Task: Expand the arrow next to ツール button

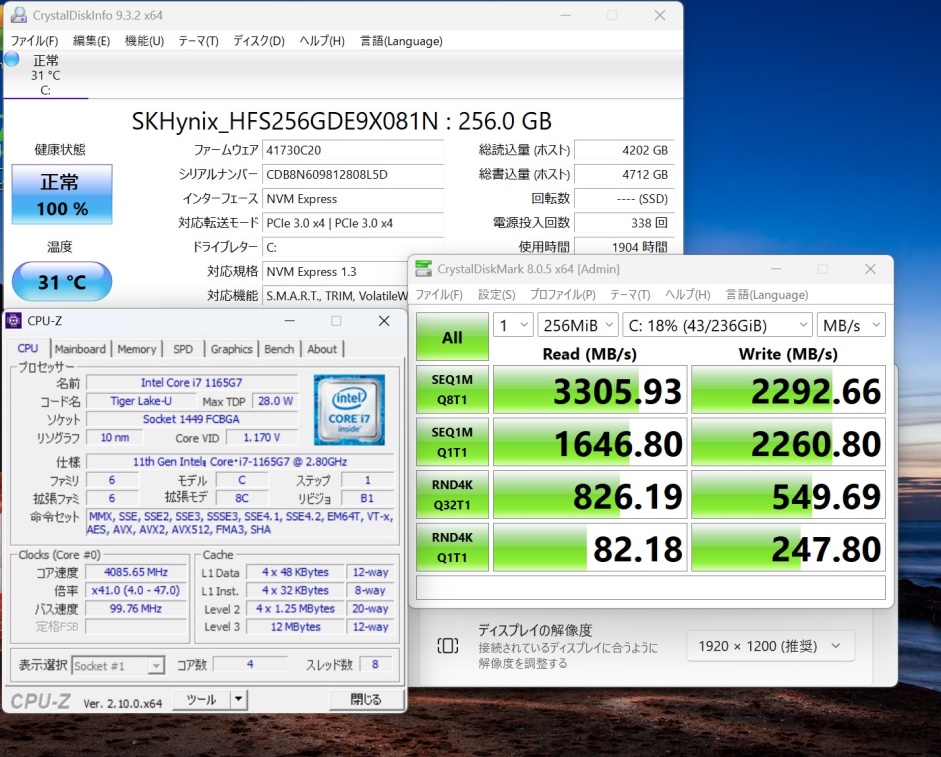Action: coord(239,699)
